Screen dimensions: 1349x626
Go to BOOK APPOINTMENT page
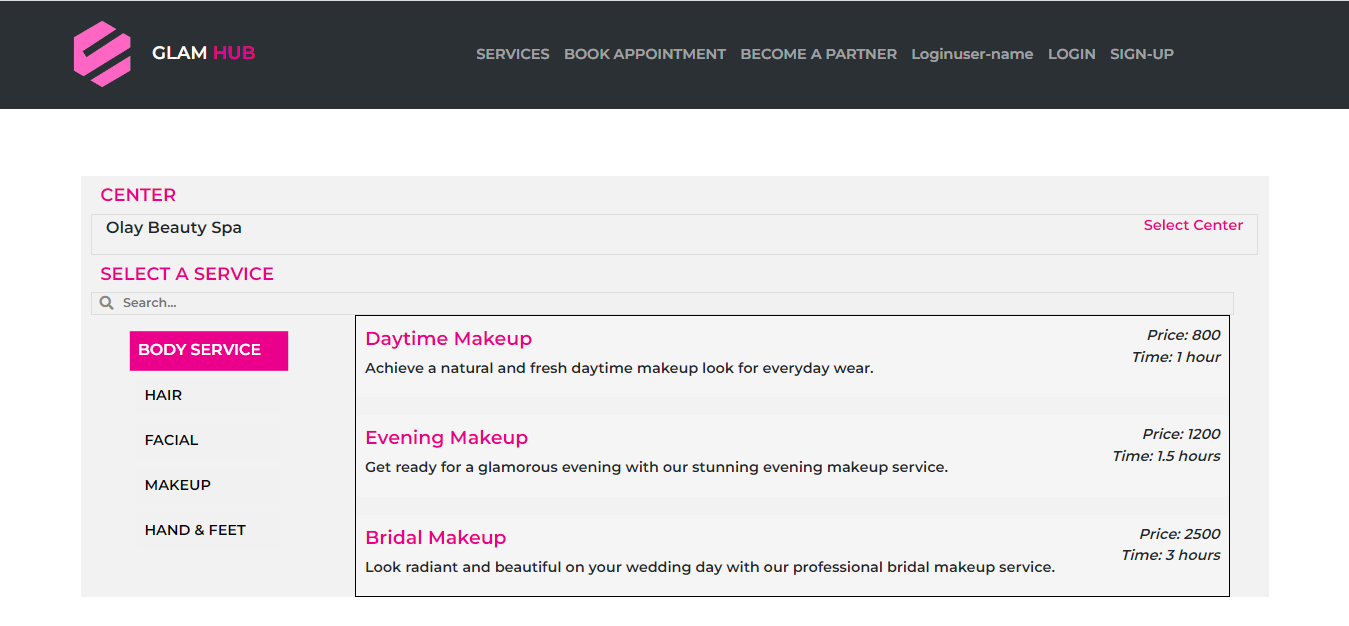[x=644, y=54]
